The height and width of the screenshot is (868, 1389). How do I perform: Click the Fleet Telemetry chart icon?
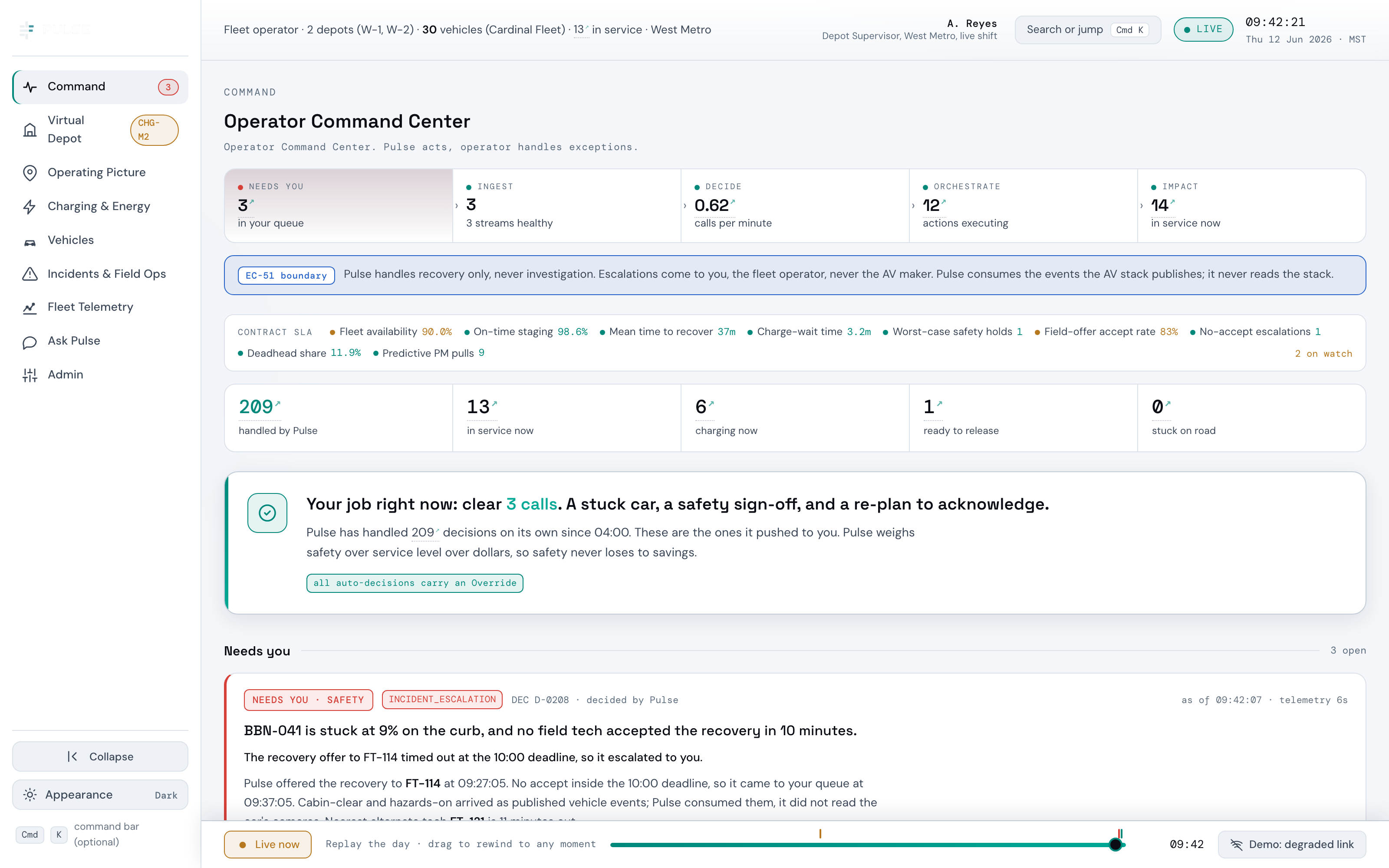30,308
